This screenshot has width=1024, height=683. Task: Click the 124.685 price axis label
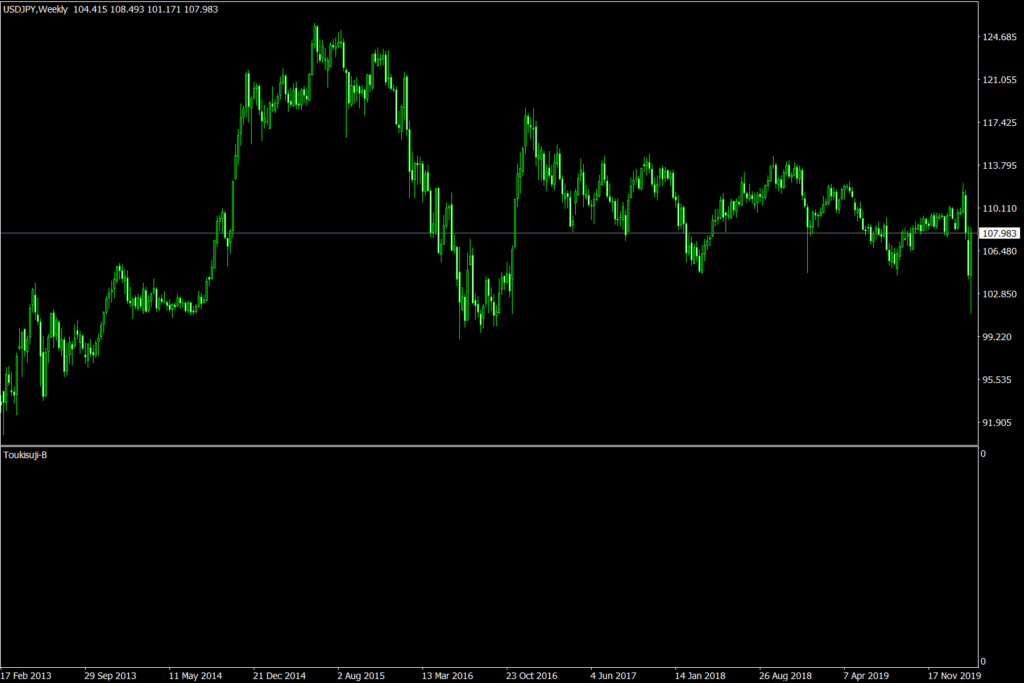tap(1000, 38)
